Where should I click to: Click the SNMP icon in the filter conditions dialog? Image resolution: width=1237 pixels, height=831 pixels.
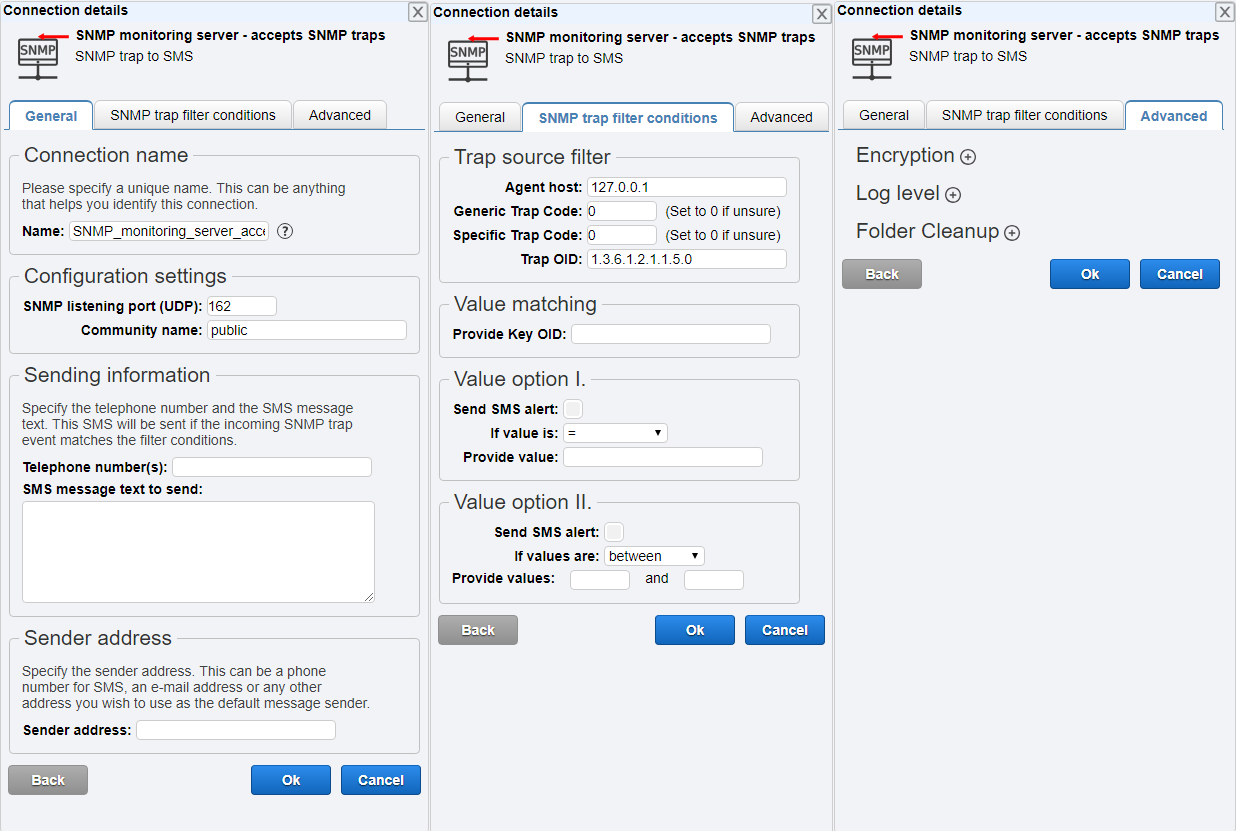[469, 58]
